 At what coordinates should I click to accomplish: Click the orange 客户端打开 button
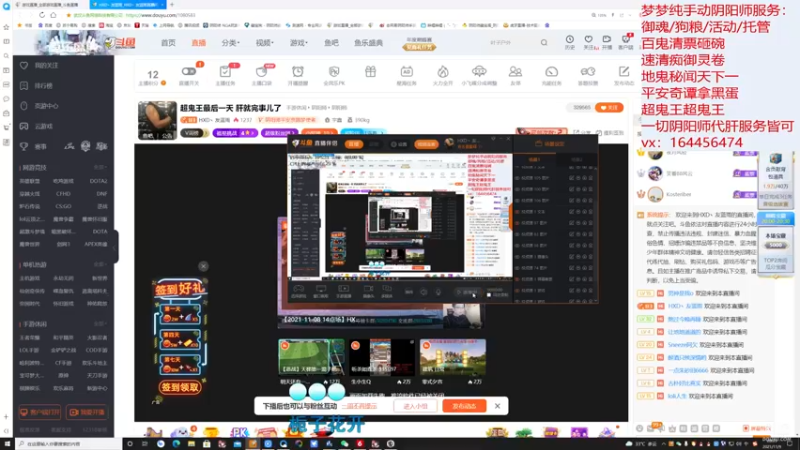[x=40, y=412]
